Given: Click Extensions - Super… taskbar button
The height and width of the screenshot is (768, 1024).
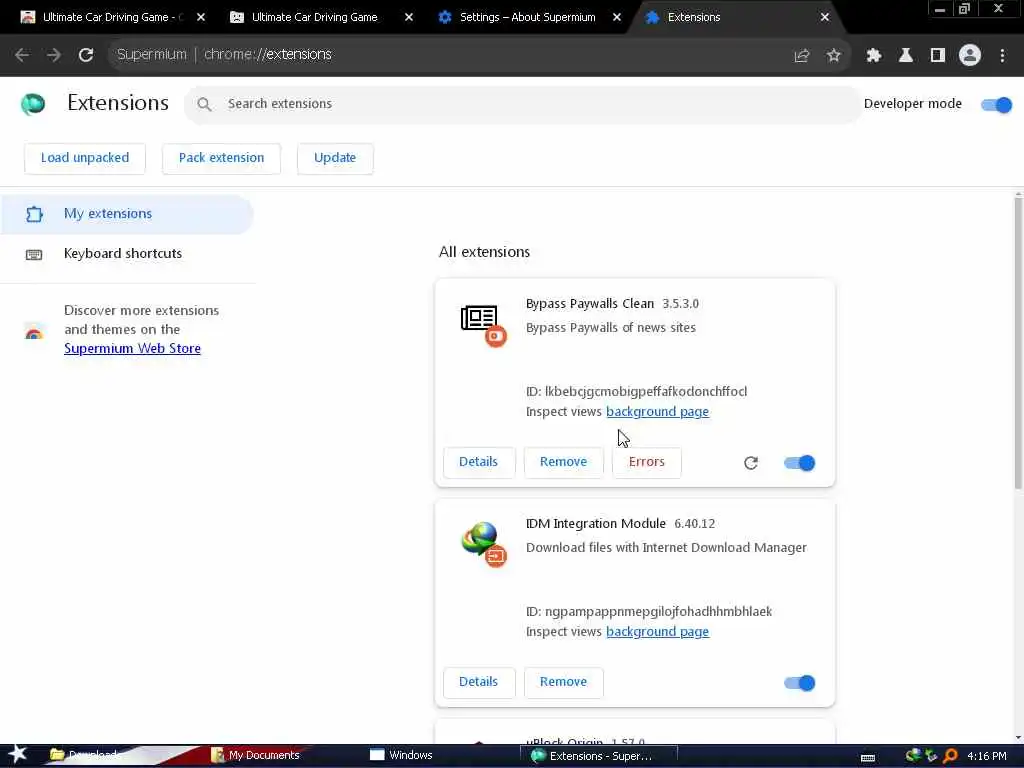Looking at the screenshot, I should (x=599, y=756).
